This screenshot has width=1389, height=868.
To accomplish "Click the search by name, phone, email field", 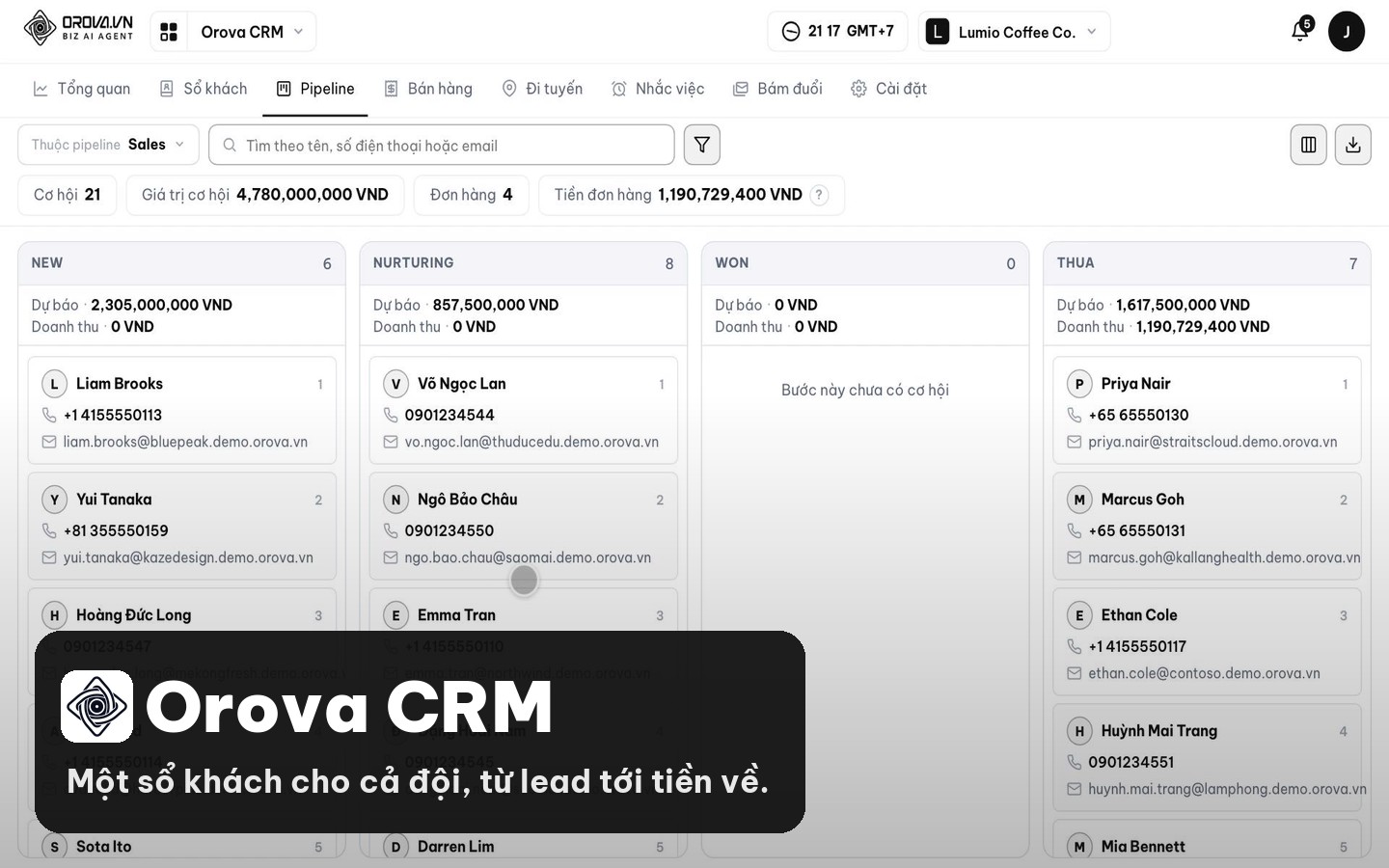I will [x=442, y=145].
